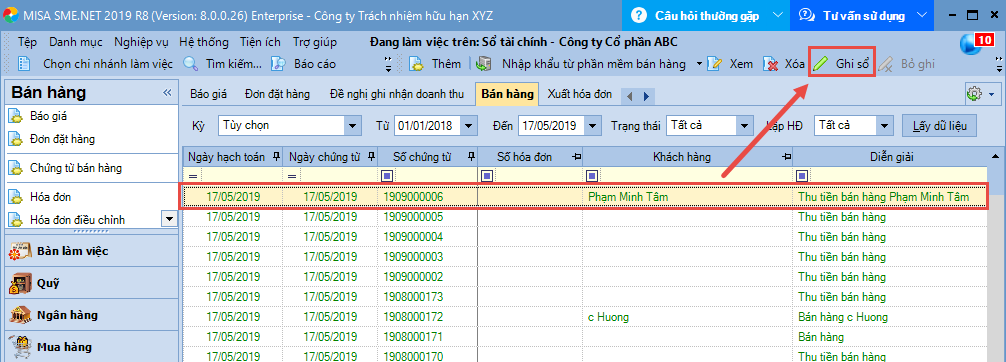The width and height of the screenshot is (1006, 362).
Task: Switch to the Xuất hóa đơn tab
Action: 579,94
